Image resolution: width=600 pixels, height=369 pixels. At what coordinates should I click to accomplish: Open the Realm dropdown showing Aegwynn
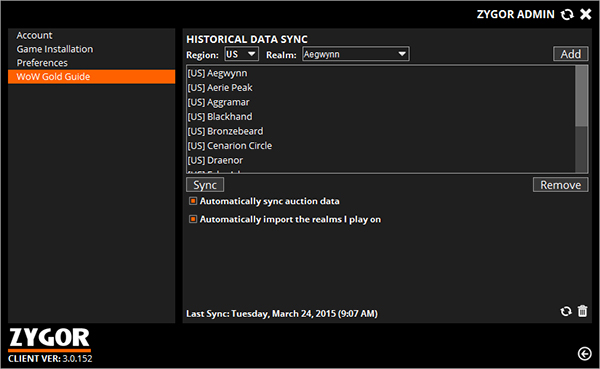pos(355,54)
